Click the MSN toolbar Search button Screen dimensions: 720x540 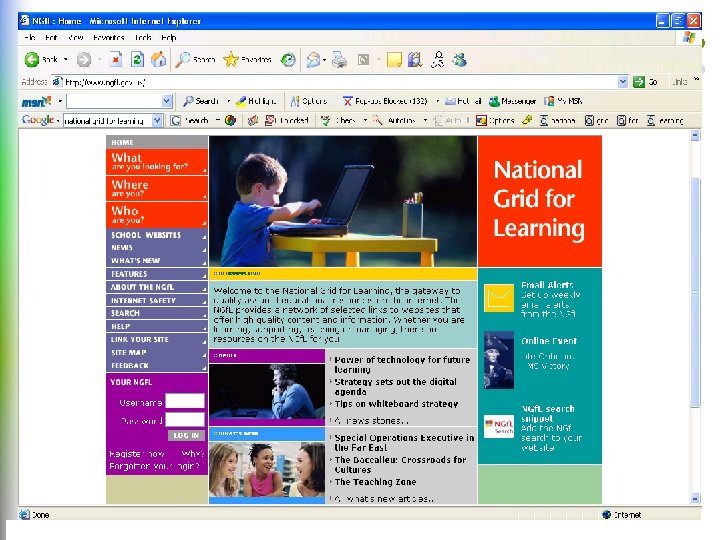(201, 101)
